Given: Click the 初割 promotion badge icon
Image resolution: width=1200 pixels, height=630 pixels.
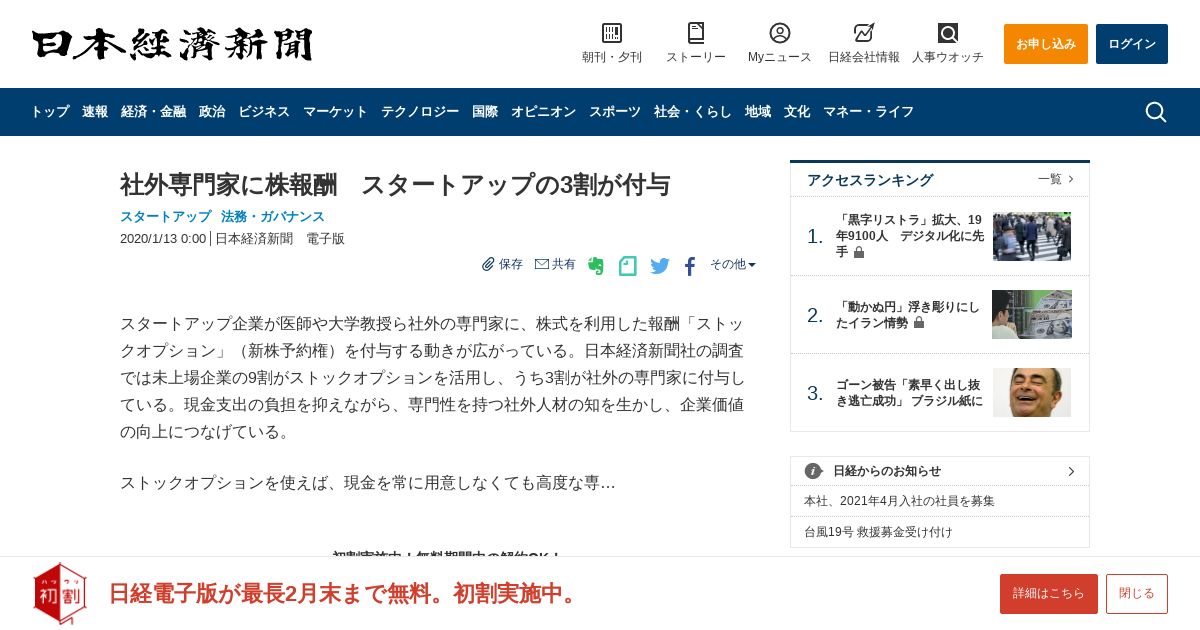Looking at the screenshot, I should (60, 593).
